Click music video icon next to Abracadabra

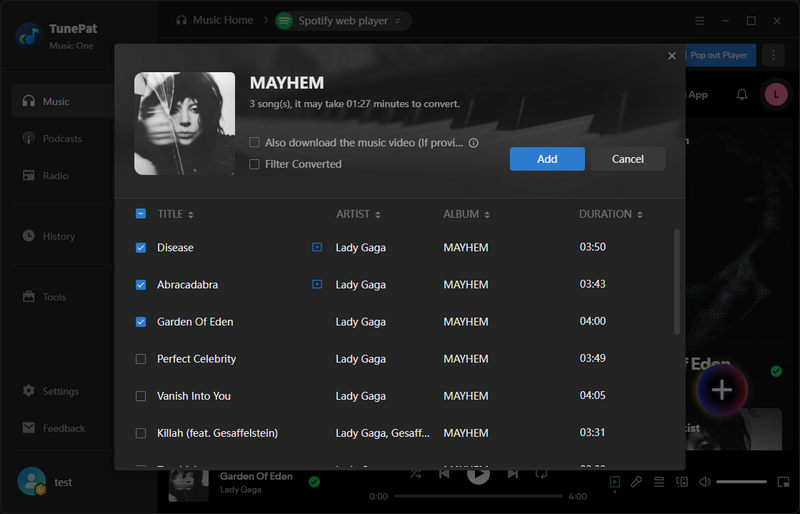[317, 284]
